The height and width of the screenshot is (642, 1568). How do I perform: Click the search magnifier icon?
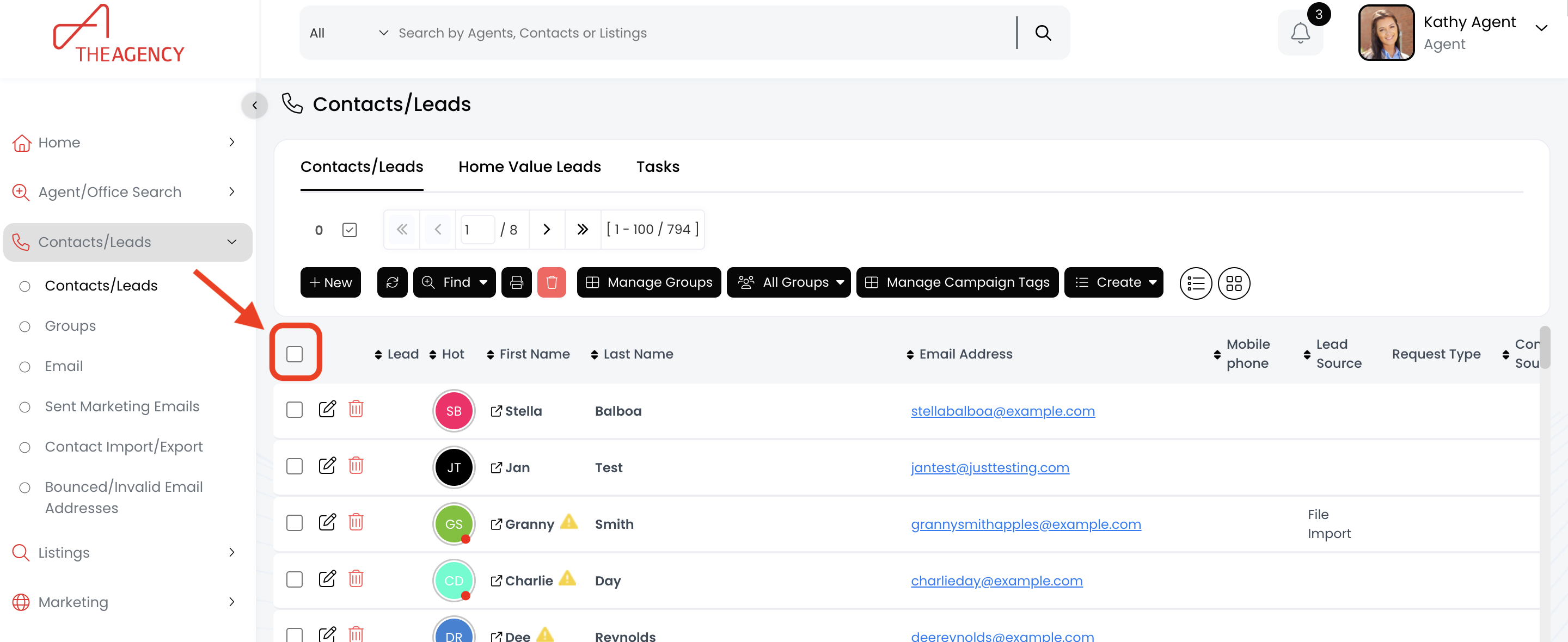click(x=1043, y=33)
